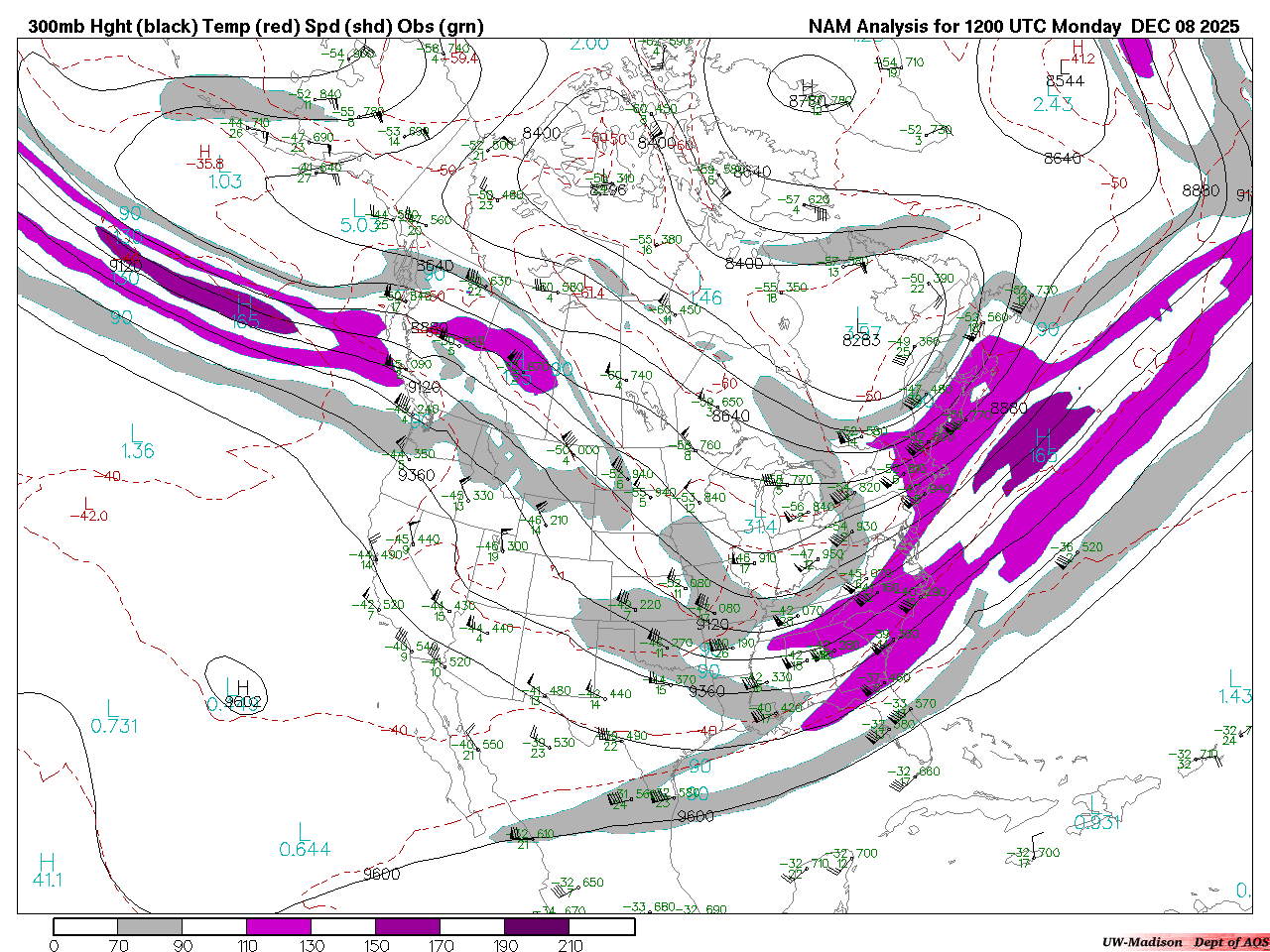Select the cyan "146" low value
This screenshot has width=1270, height=952.
705,297
